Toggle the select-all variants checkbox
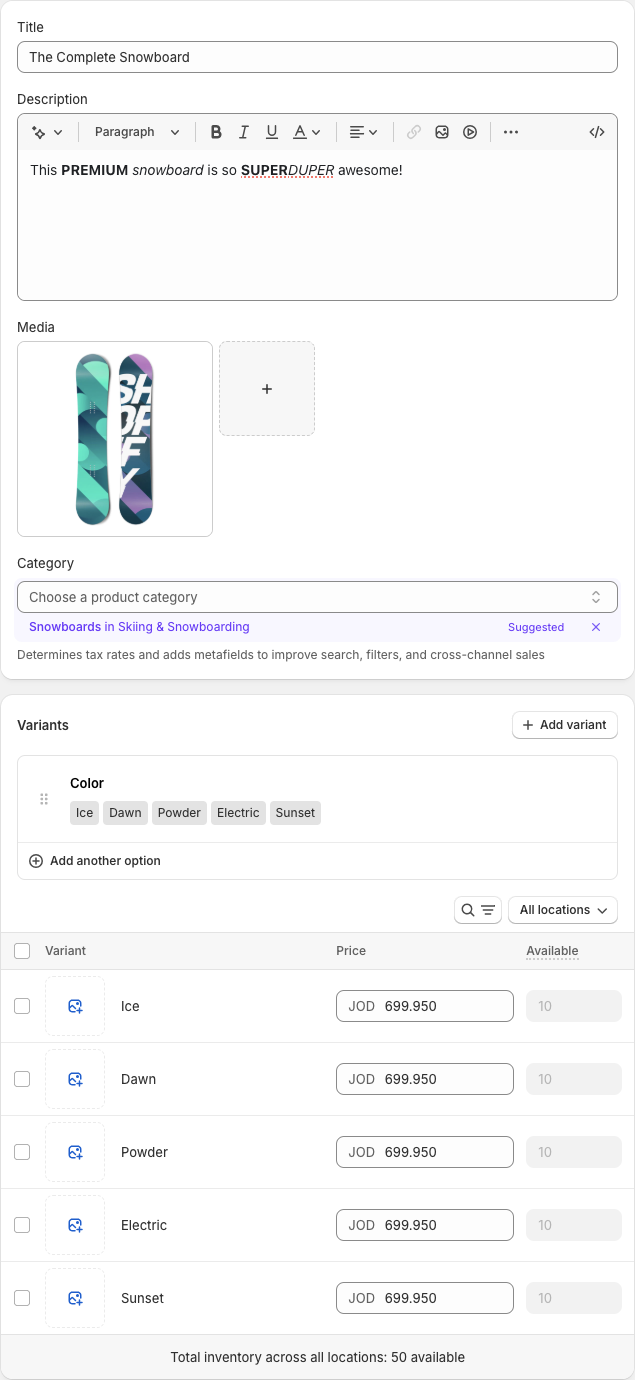 coord(22,951)
